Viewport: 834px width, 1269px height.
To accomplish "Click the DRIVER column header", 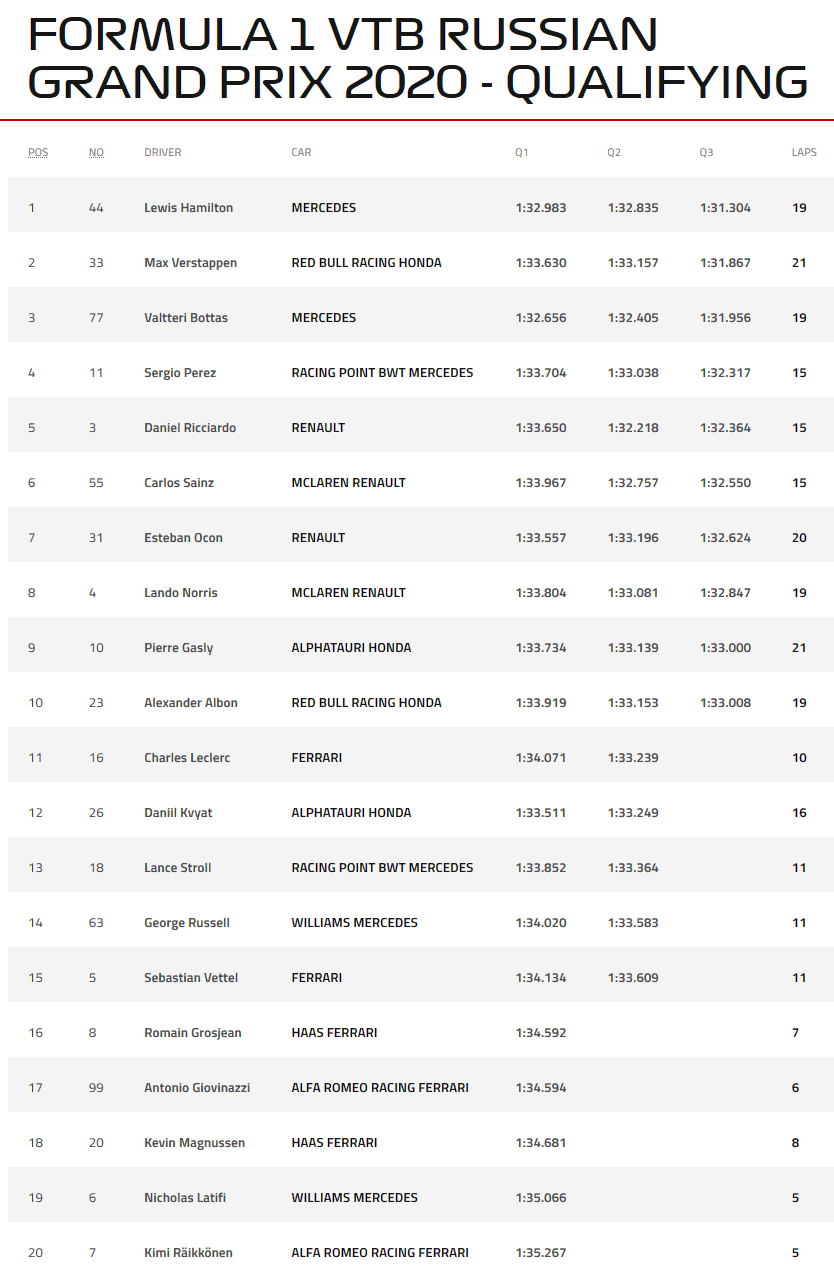I will 163,153.
